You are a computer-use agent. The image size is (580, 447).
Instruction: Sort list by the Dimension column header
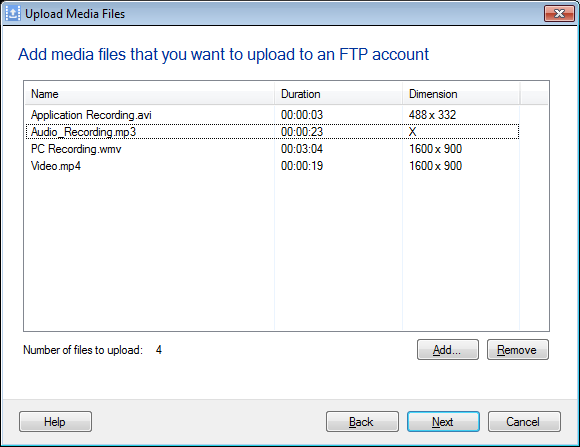coord(461,94)
